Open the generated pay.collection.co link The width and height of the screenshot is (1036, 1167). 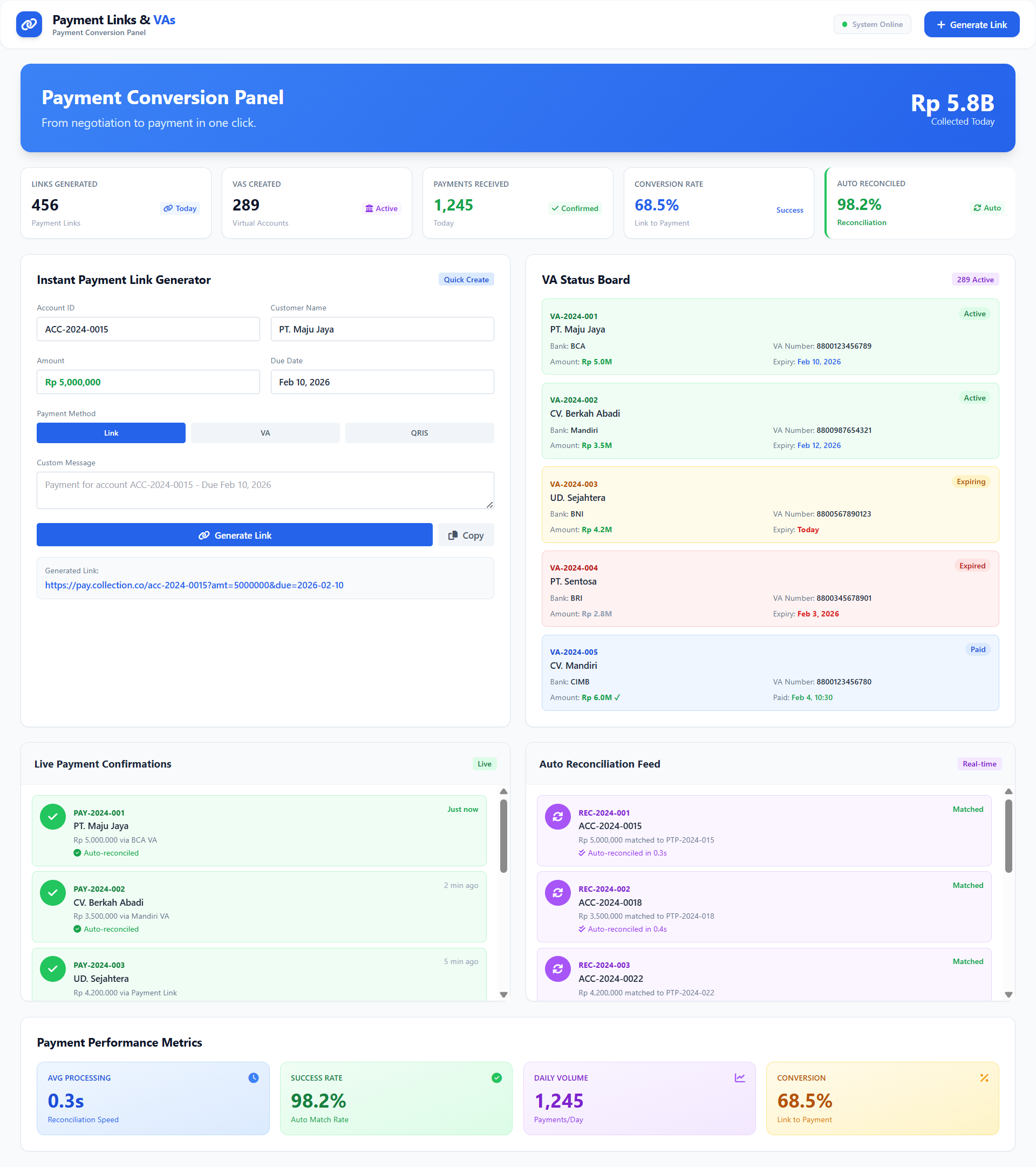[194, 585]
